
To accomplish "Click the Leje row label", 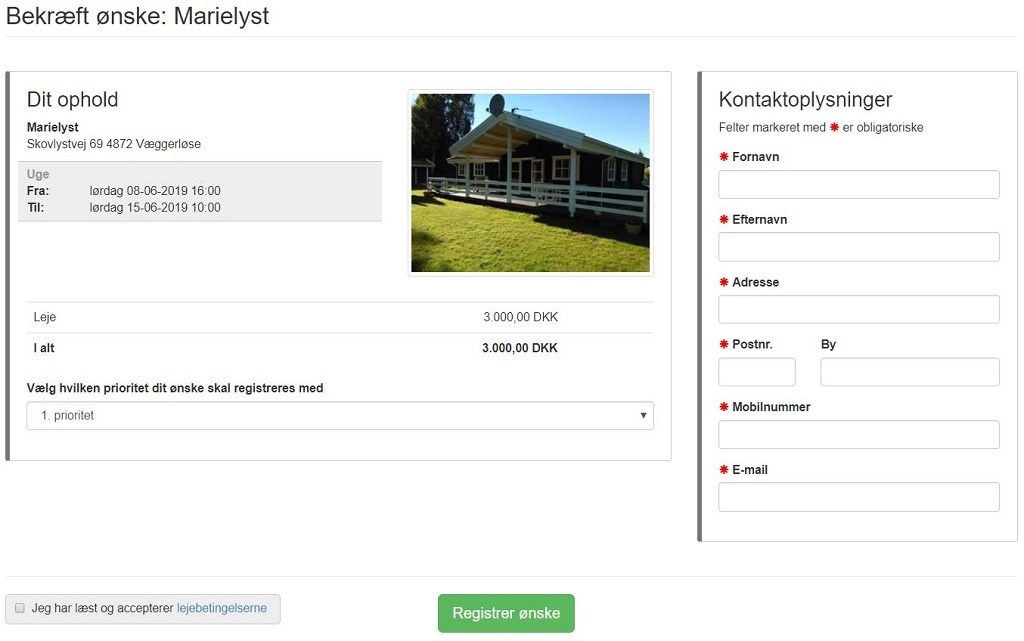I will (44, 317).
